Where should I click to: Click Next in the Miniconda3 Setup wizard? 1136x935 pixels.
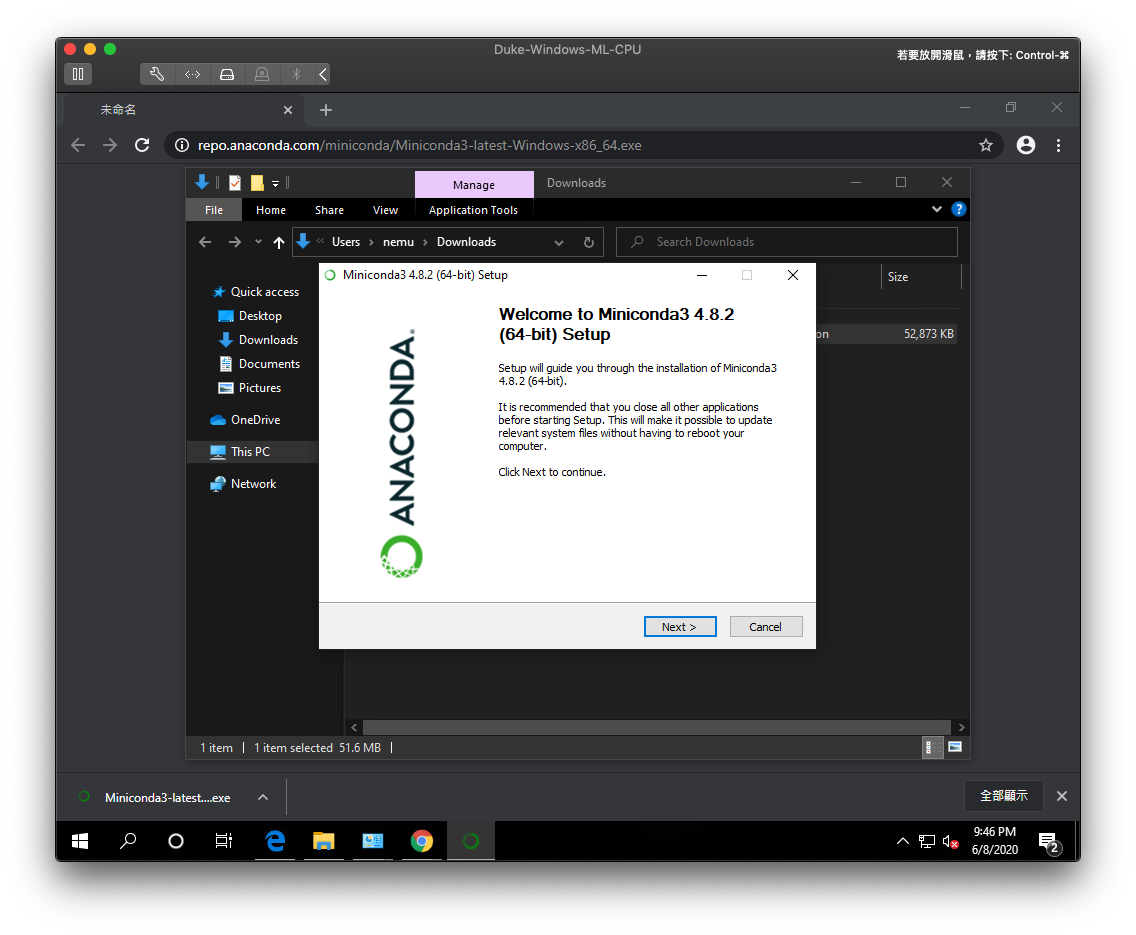tap(680, 626)
